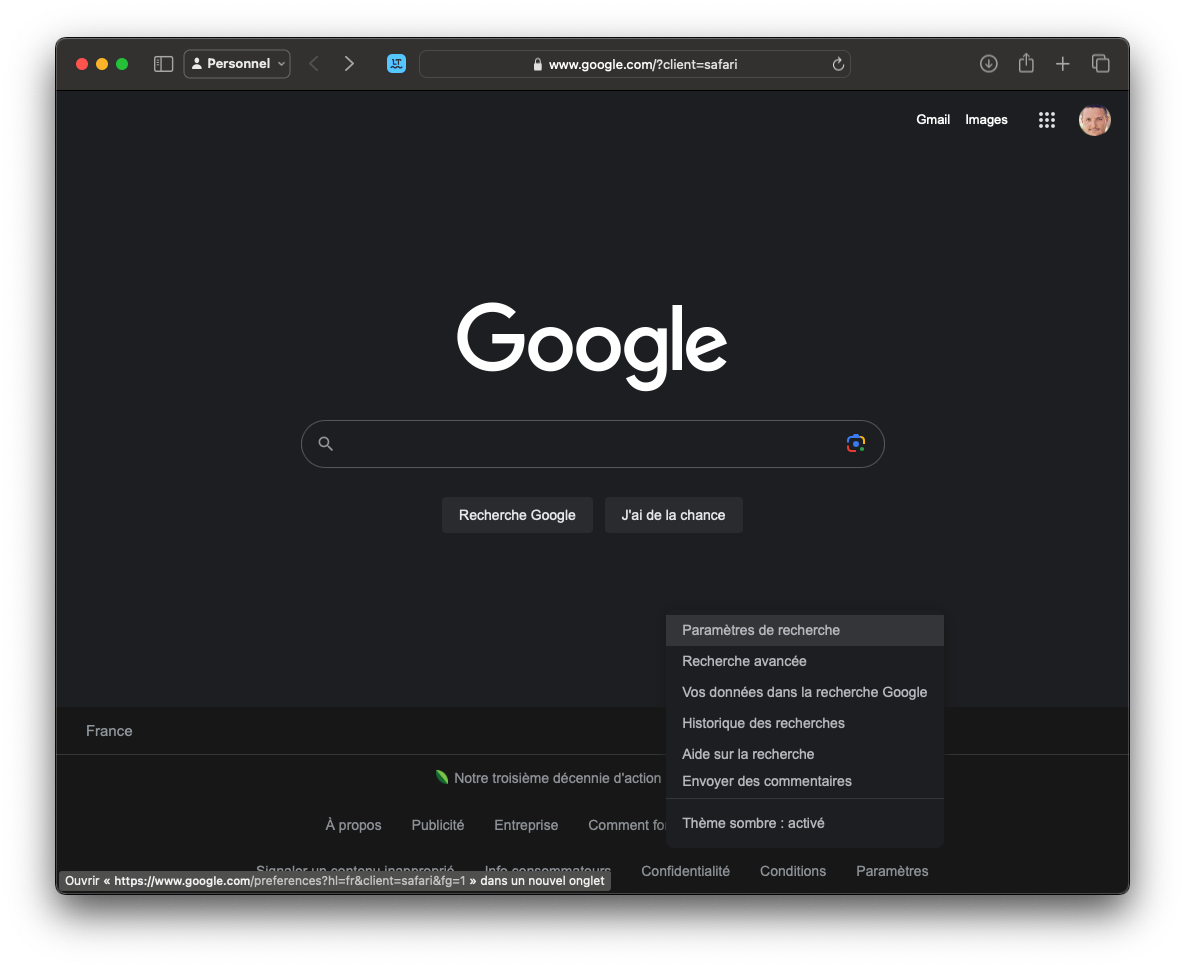The height and width of the screenshot is (968, 1185).
Task: Show the downloads icon in toolbar
Action: pos(989,64)
